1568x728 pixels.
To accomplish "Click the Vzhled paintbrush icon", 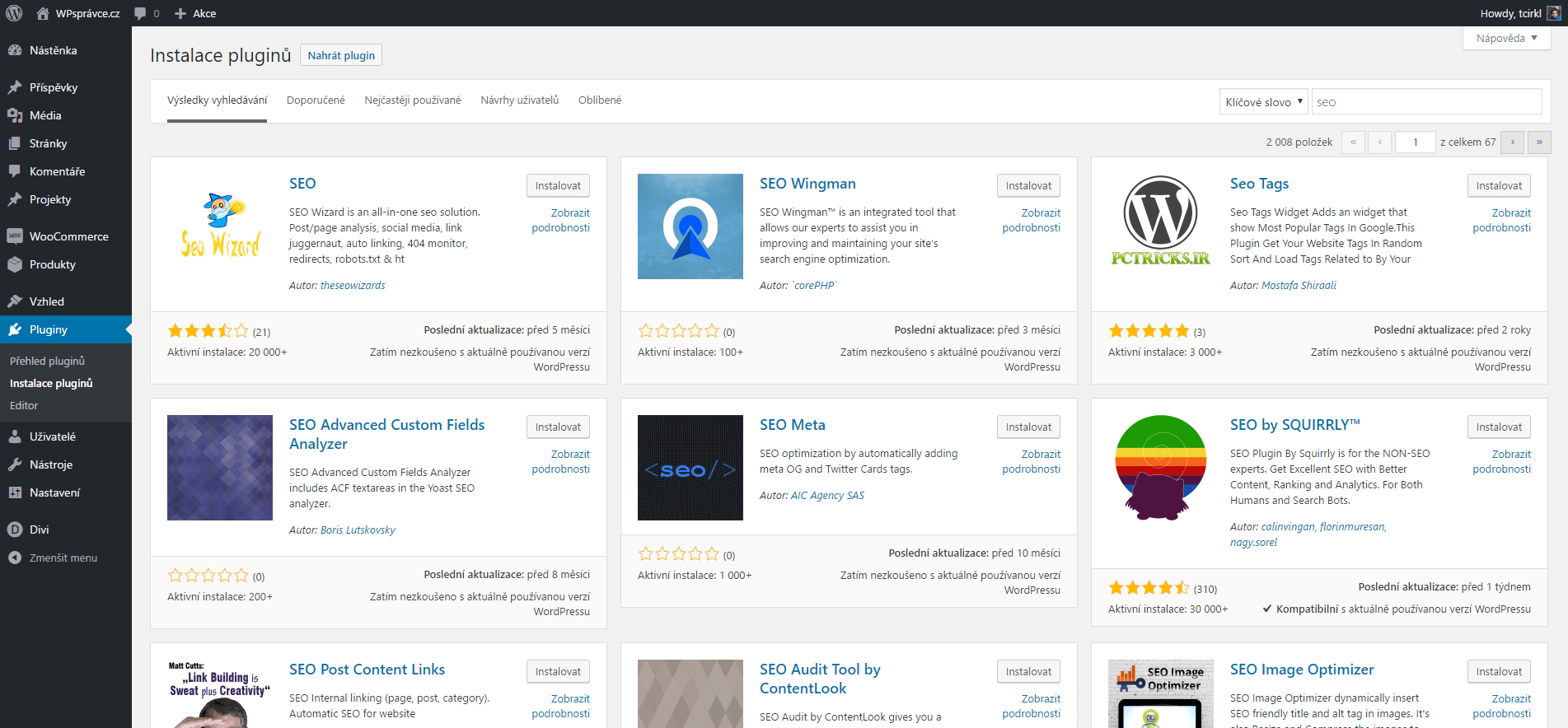I will click(x=15, y=301).
